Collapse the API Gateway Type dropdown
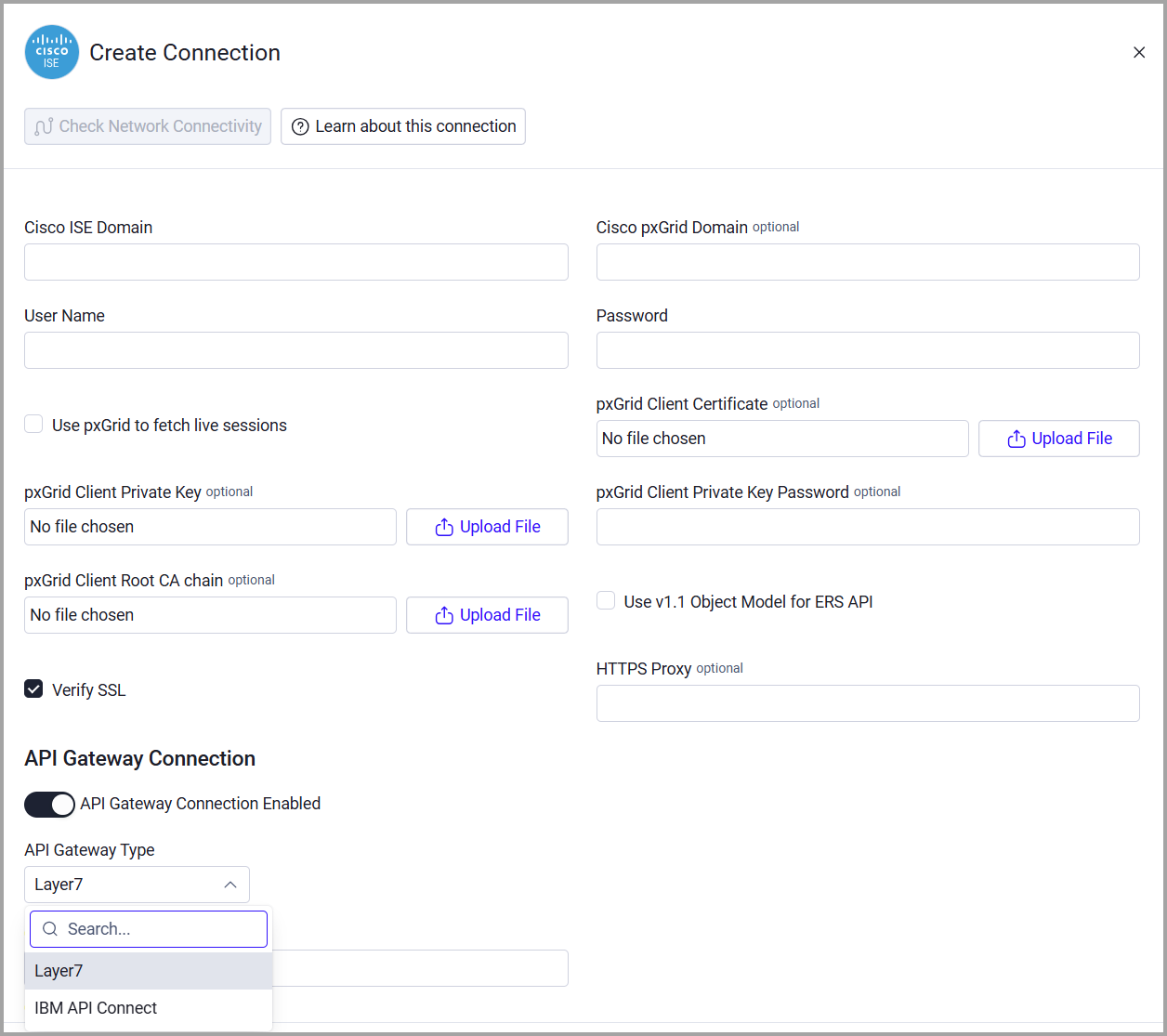Viewport: 1167px width, 1036px height. (137, 885)
